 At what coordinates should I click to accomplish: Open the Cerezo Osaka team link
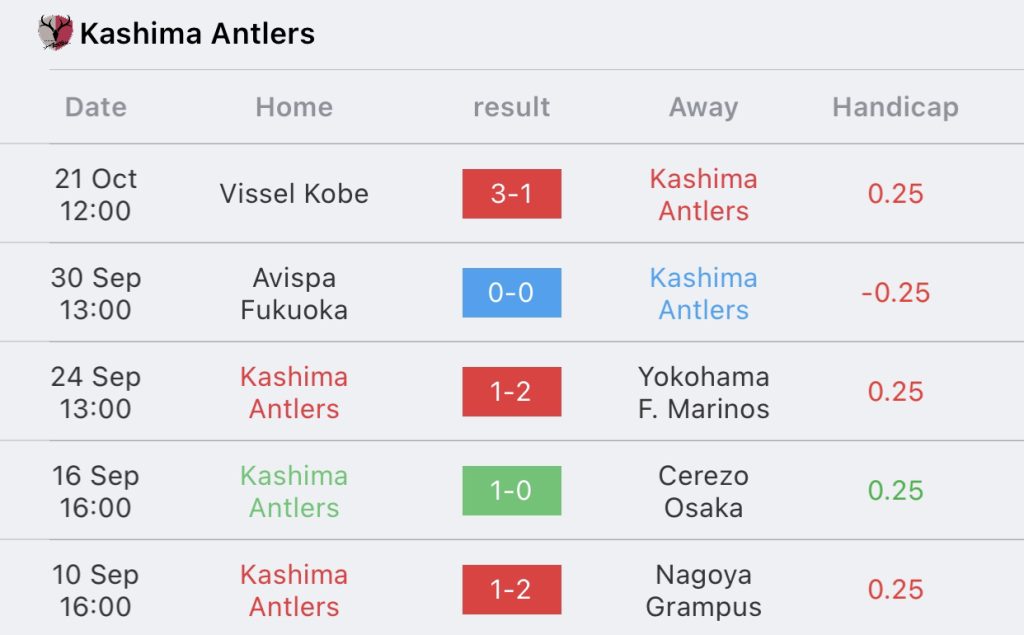pos(703,491)
